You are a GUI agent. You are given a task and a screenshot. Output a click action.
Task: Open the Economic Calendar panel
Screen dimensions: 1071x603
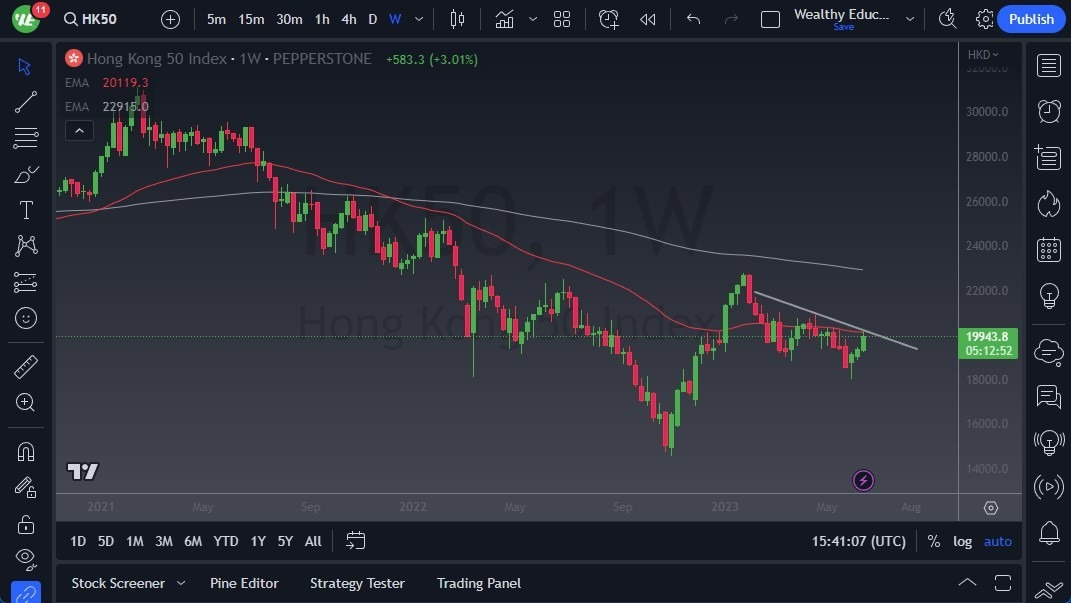tap(1048, 249)
